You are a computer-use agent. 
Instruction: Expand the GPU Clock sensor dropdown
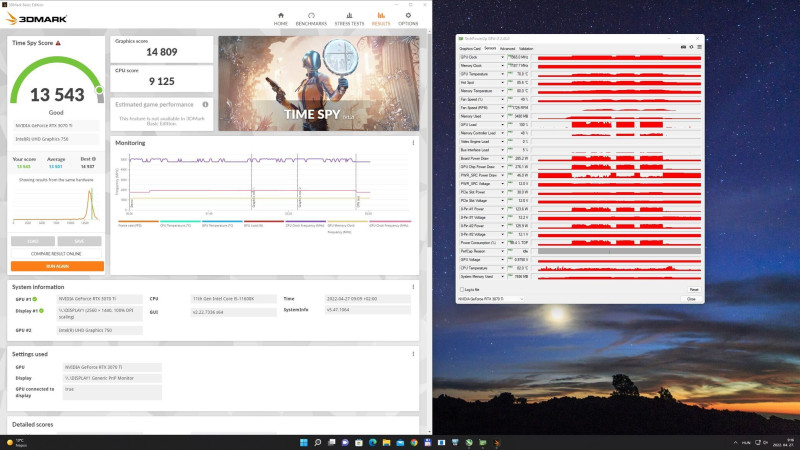coord(503,57)
